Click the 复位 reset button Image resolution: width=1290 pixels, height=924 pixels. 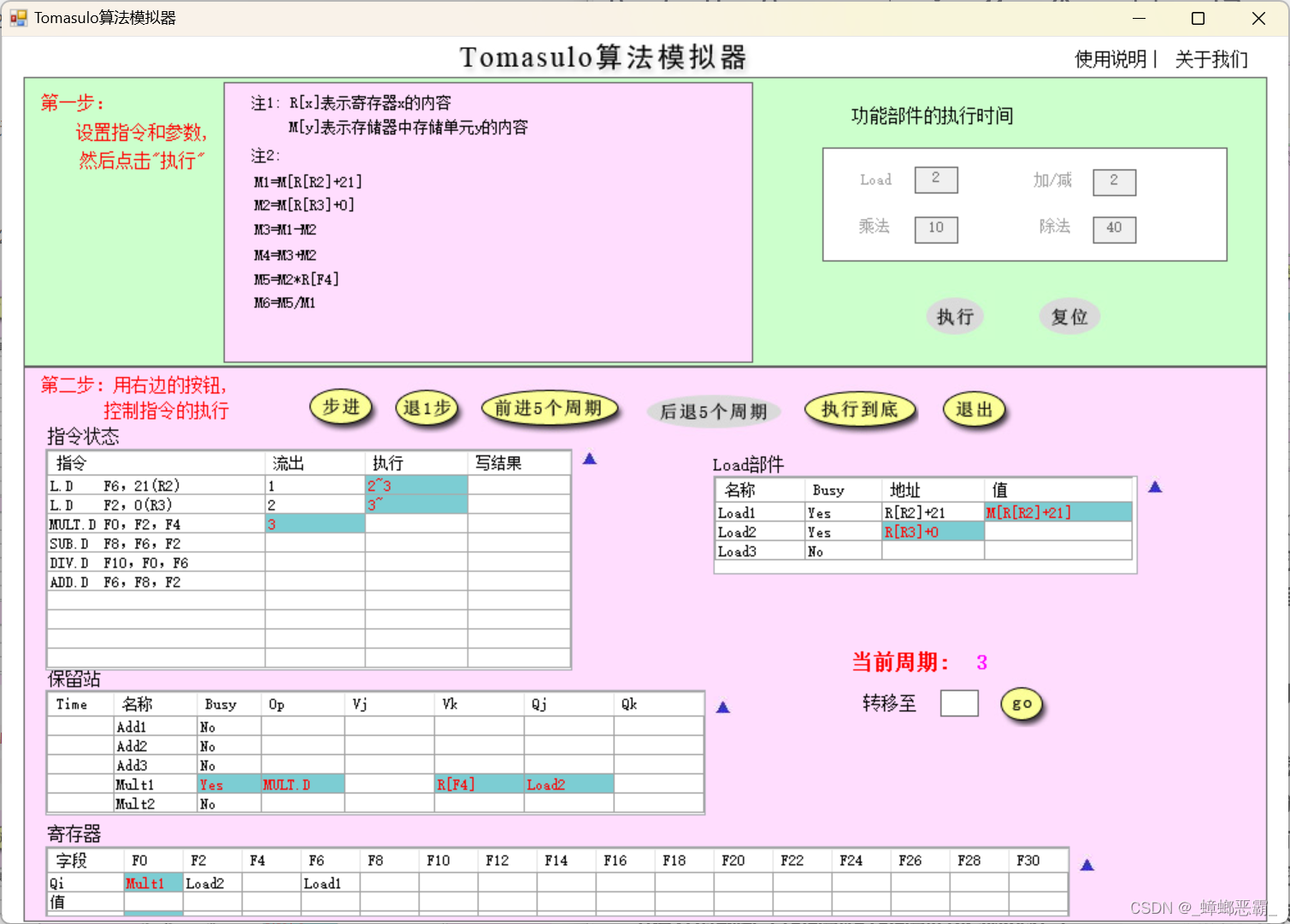[1069, 317]
